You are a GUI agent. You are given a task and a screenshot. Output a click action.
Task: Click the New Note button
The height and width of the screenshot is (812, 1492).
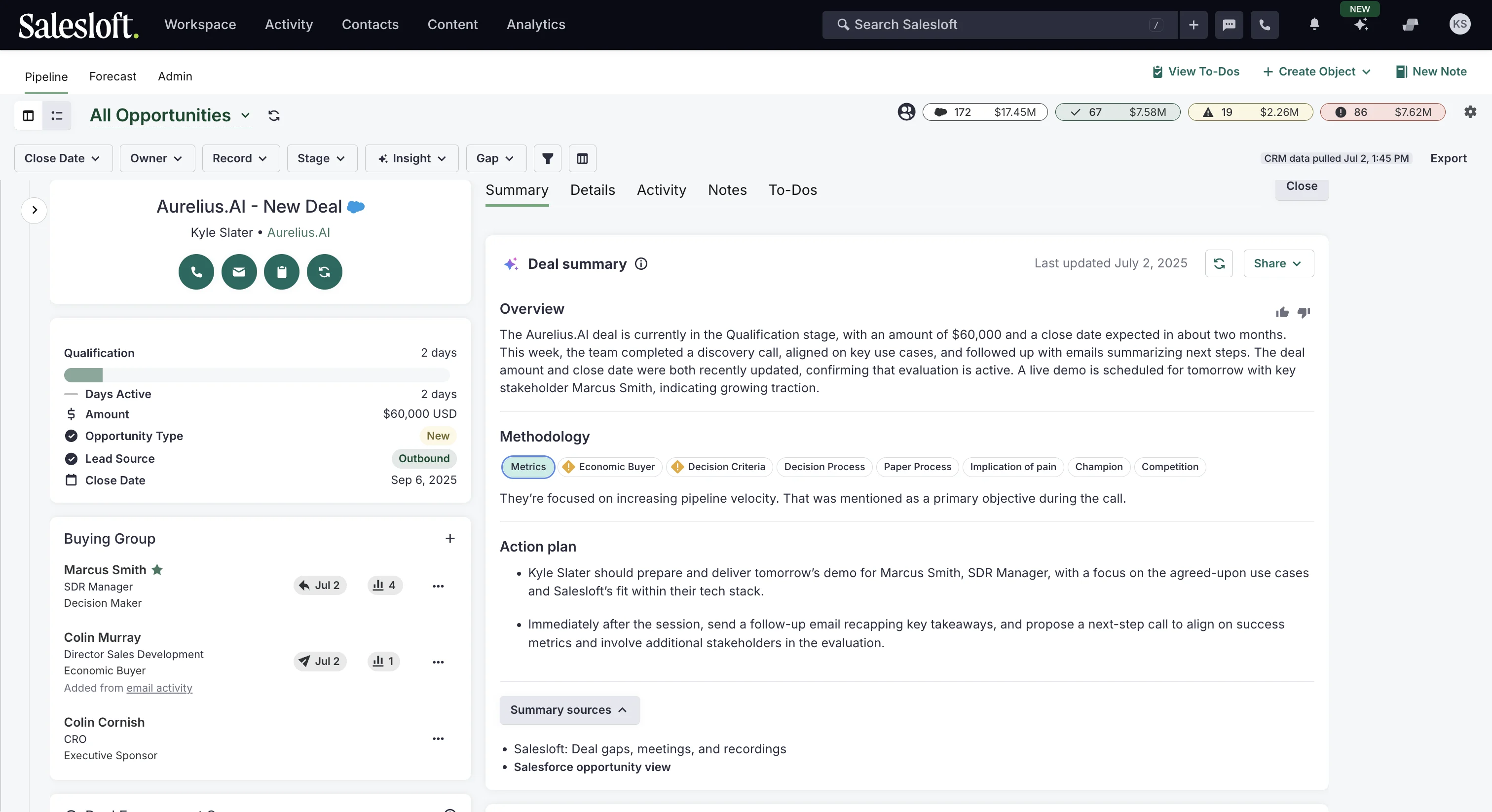[x=1431, y=71]
